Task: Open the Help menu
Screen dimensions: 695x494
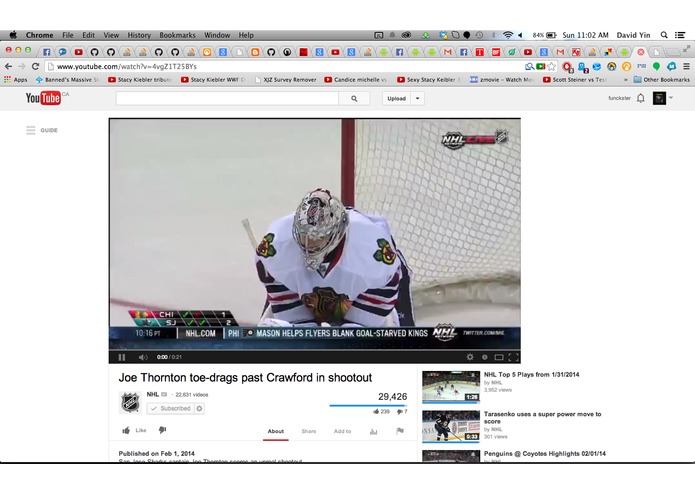Action: click(246, 35)
